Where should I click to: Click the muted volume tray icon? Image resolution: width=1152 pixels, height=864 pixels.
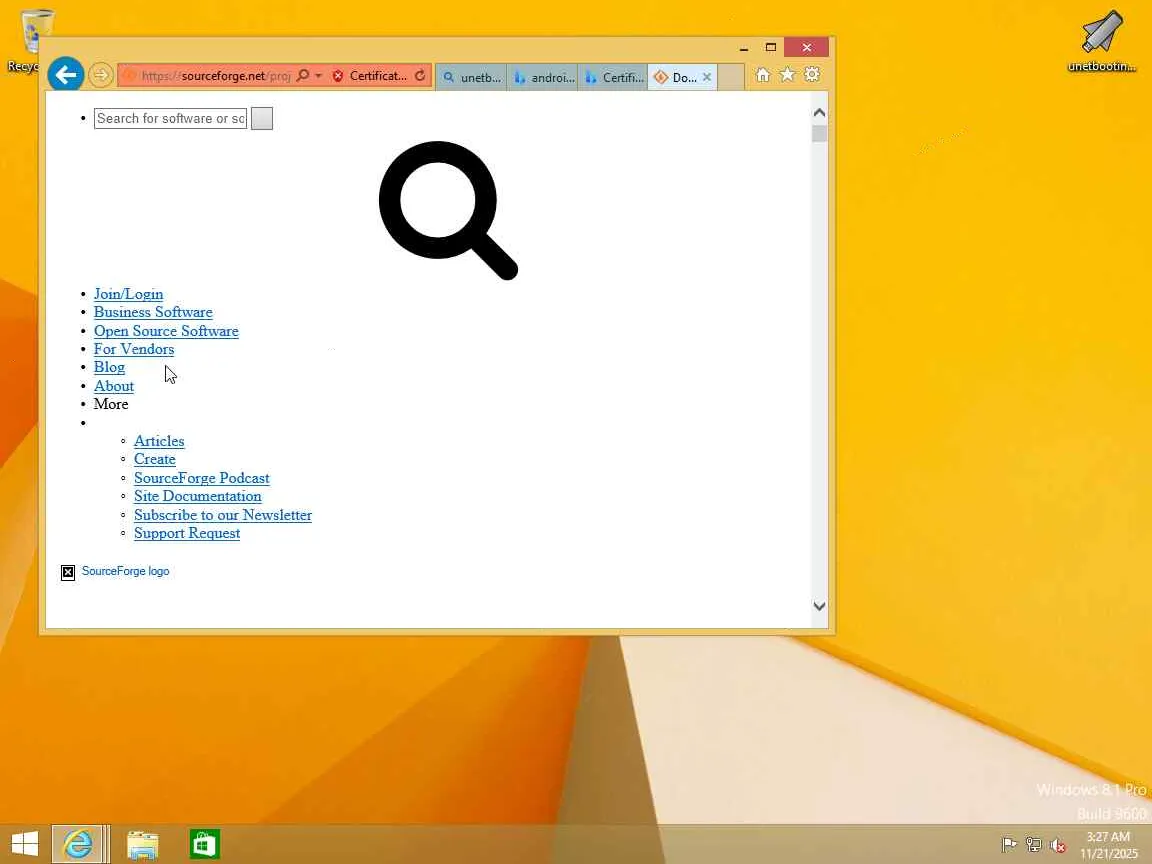(x=1058, y=845)
